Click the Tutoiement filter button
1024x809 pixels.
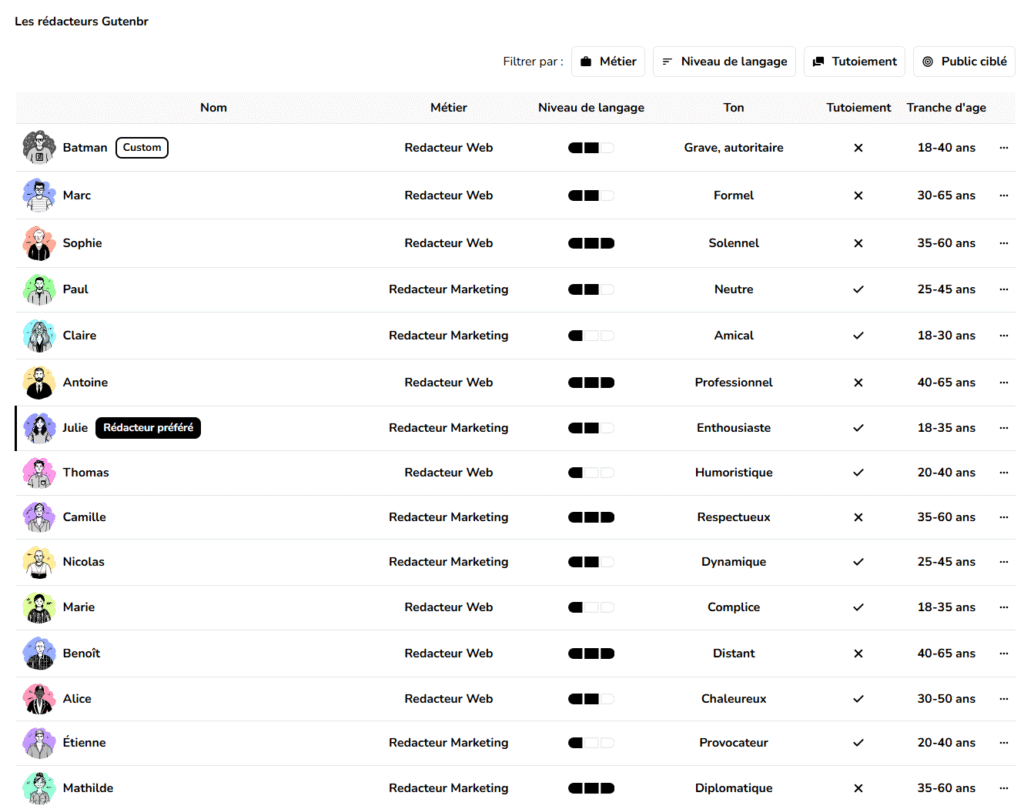(854, 61)
